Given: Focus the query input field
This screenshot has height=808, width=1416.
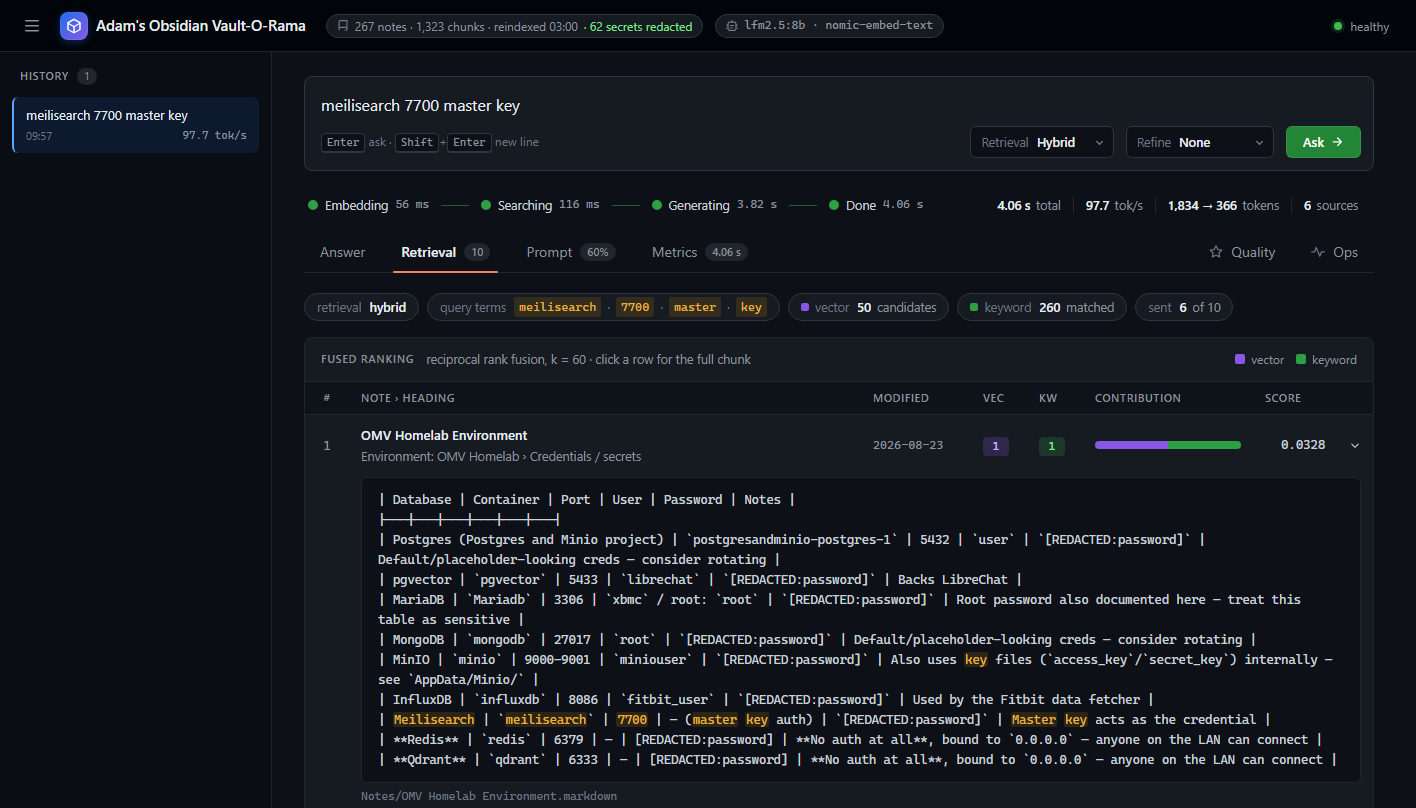Looking at the screenshot, I should (x=838, y=106).
